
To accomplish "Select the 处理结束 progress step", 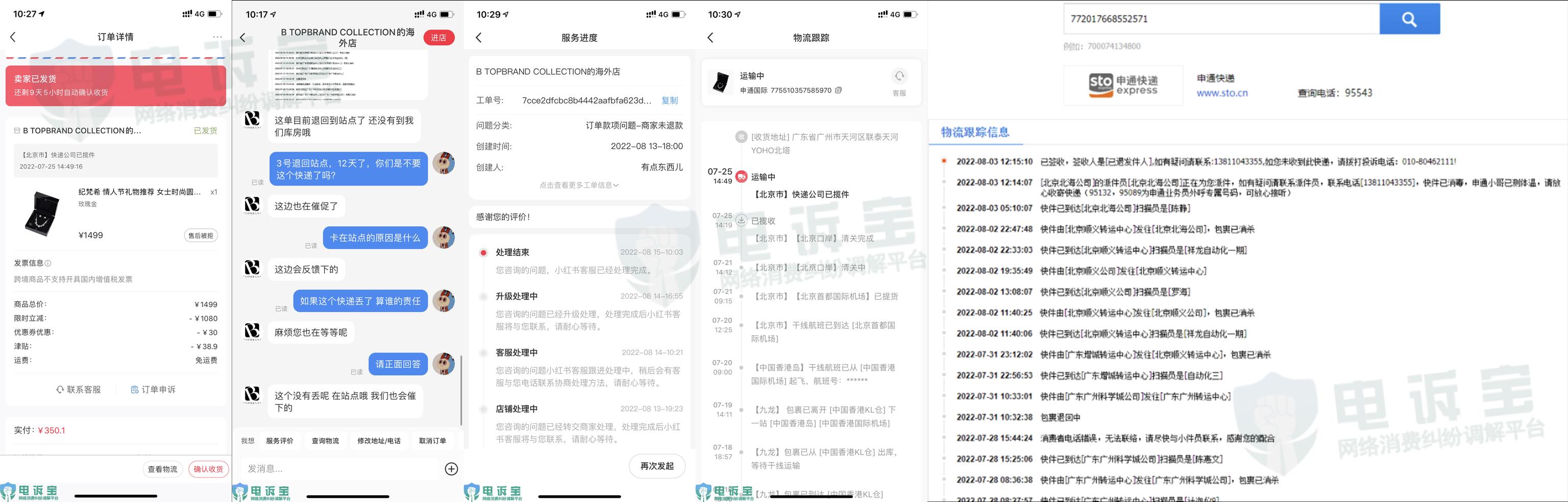I will coord(512,252).
